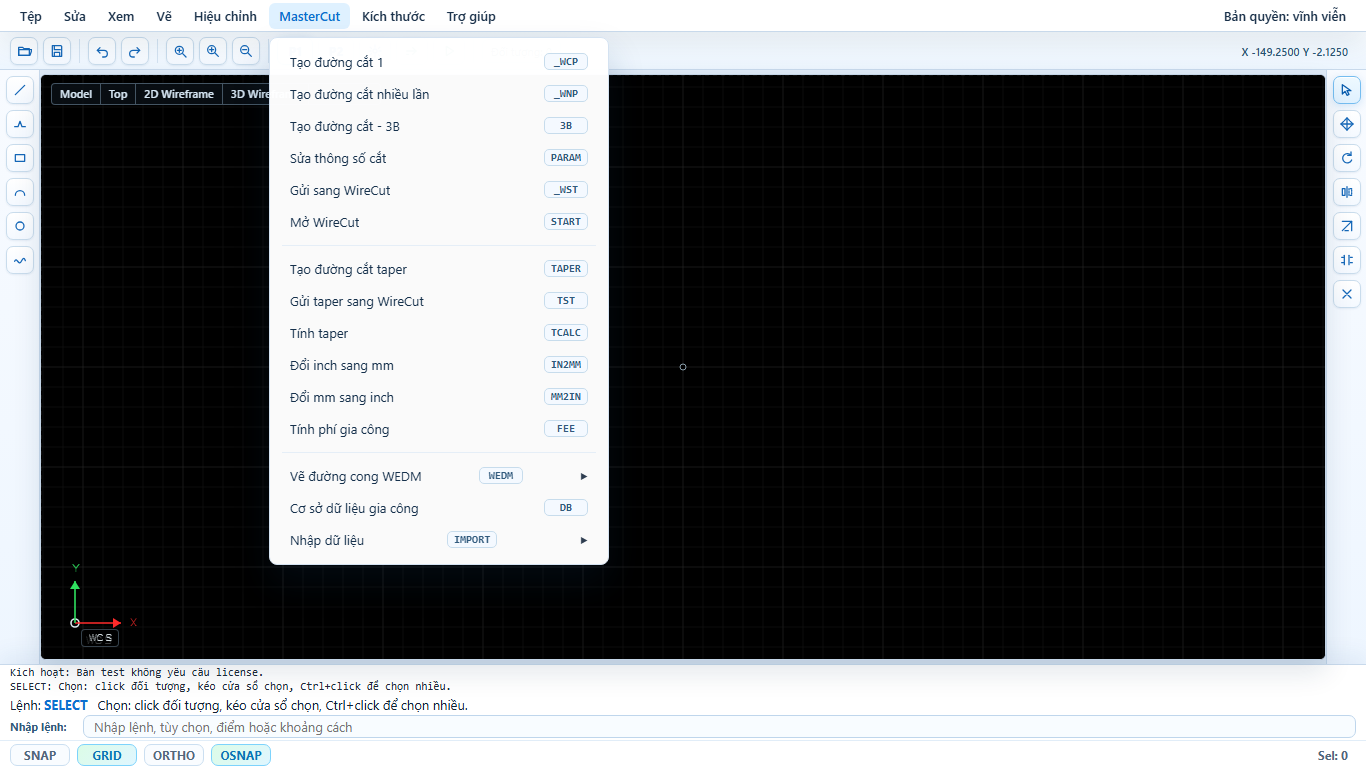Expand the Nhập dữ liệu submenu

[x=439, y=540]
